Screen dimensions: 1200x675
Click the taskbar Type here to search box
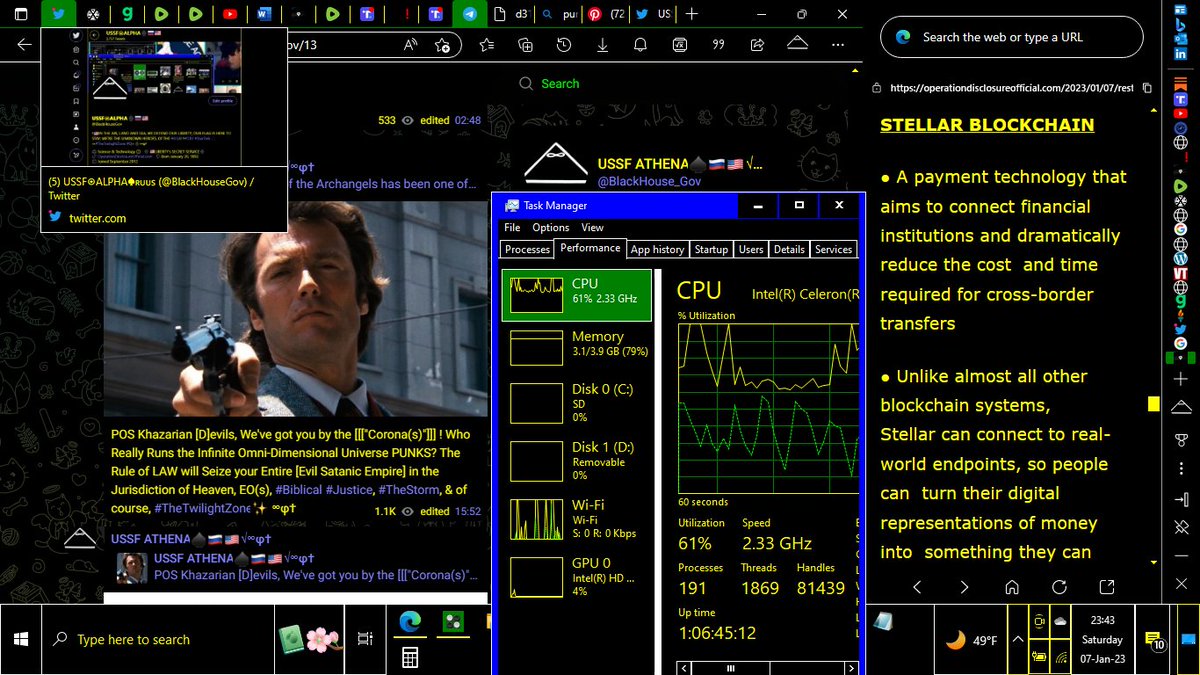pyautogui.click(x=158, y=639)
